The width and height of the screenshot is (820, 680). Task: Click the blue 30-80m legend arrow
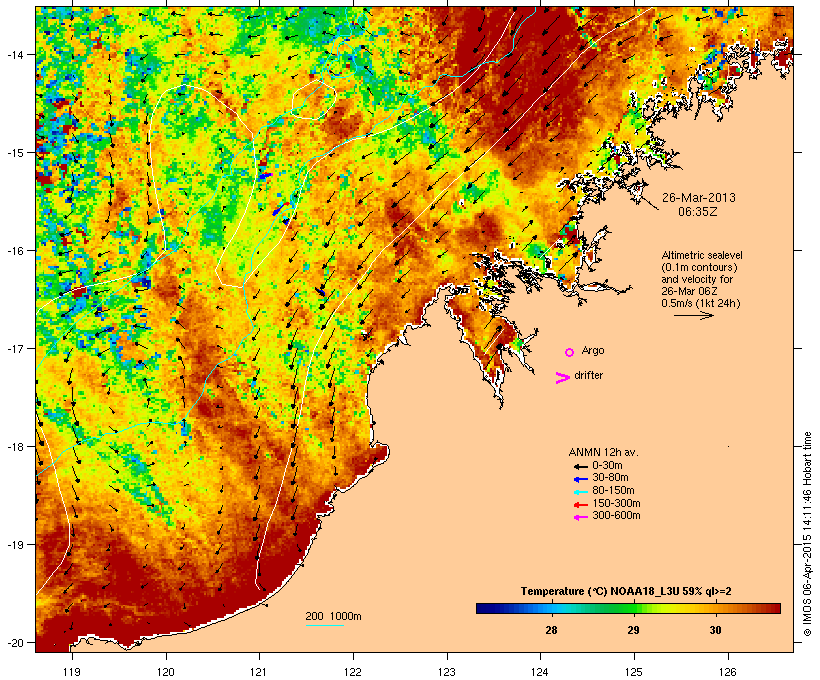pyautogui.click(x=580, y=479)
